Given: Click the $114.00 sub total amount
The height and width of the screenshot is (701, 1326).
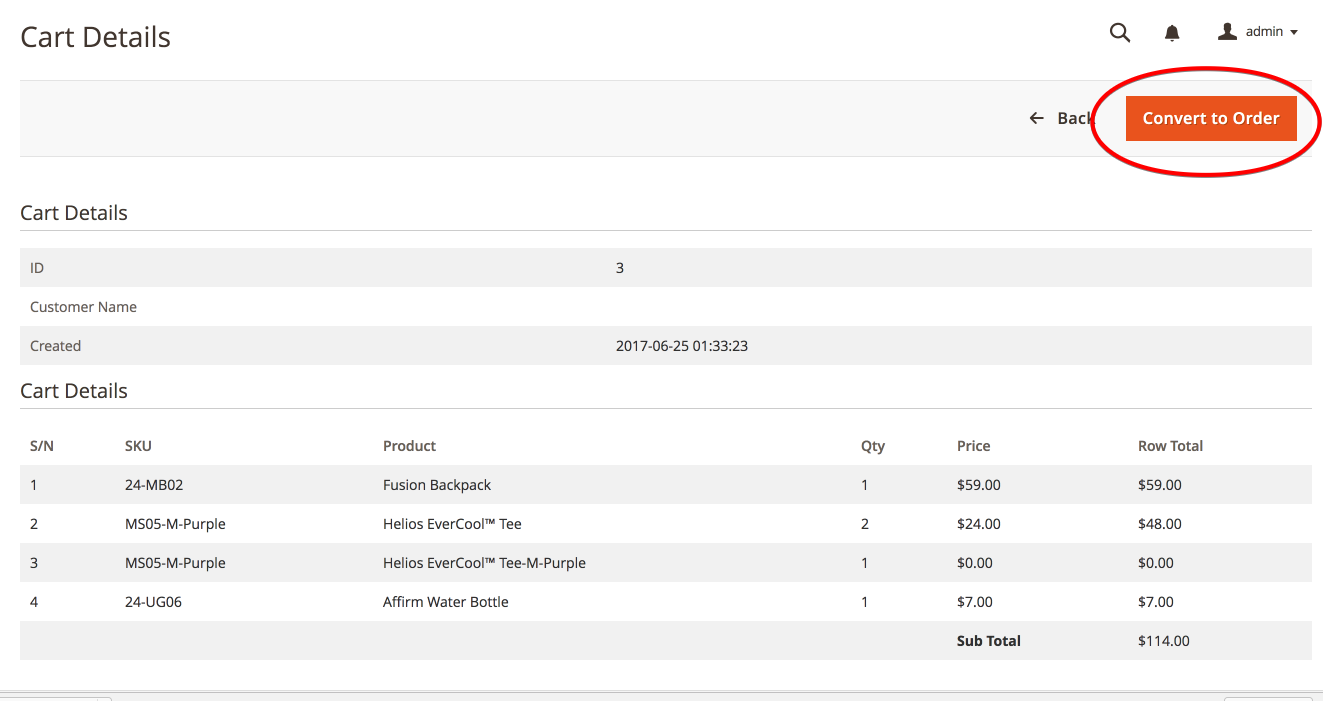Looking at the screenshot, I should [1163, 641].
